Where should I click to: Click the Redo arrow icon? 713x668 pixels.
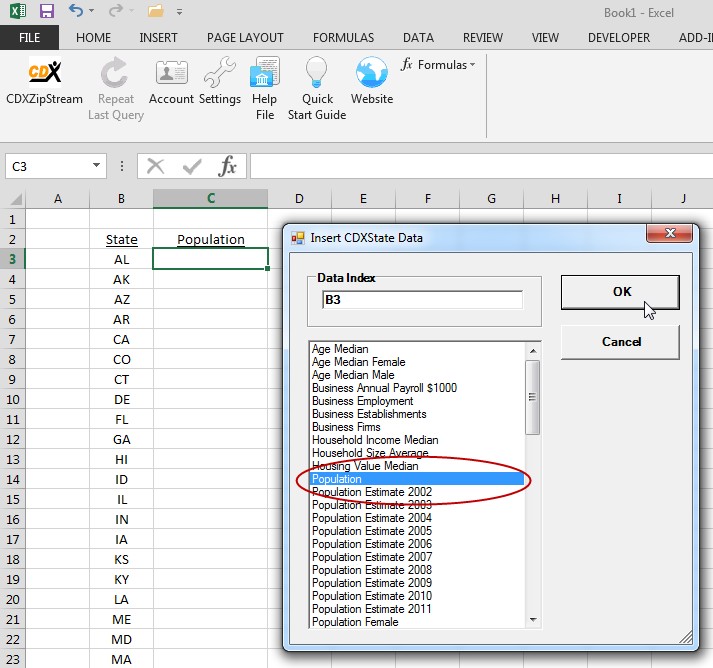[x=115, y=10]
